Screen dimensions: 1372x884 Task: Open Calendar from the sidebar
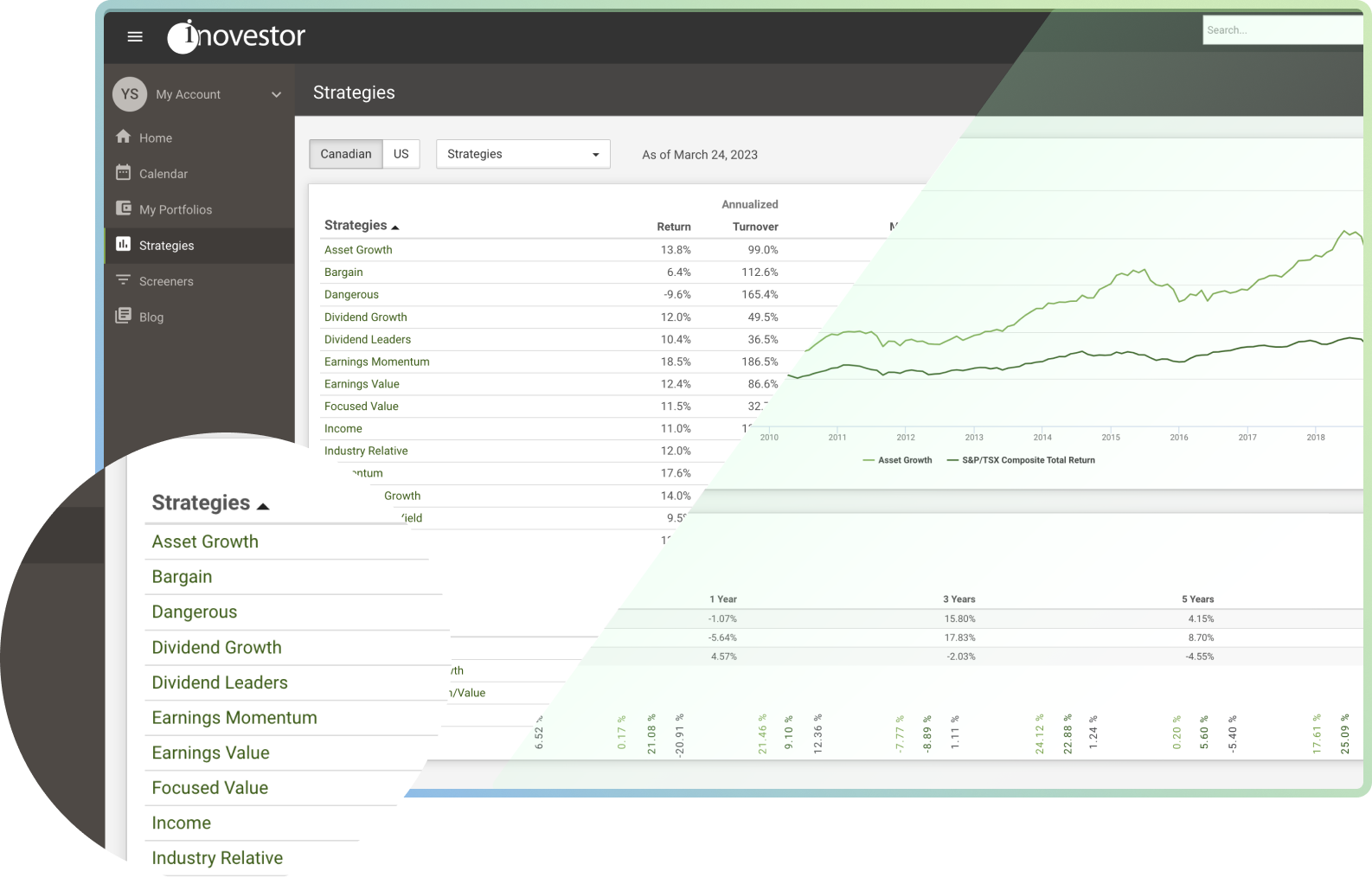pos(163,174)
